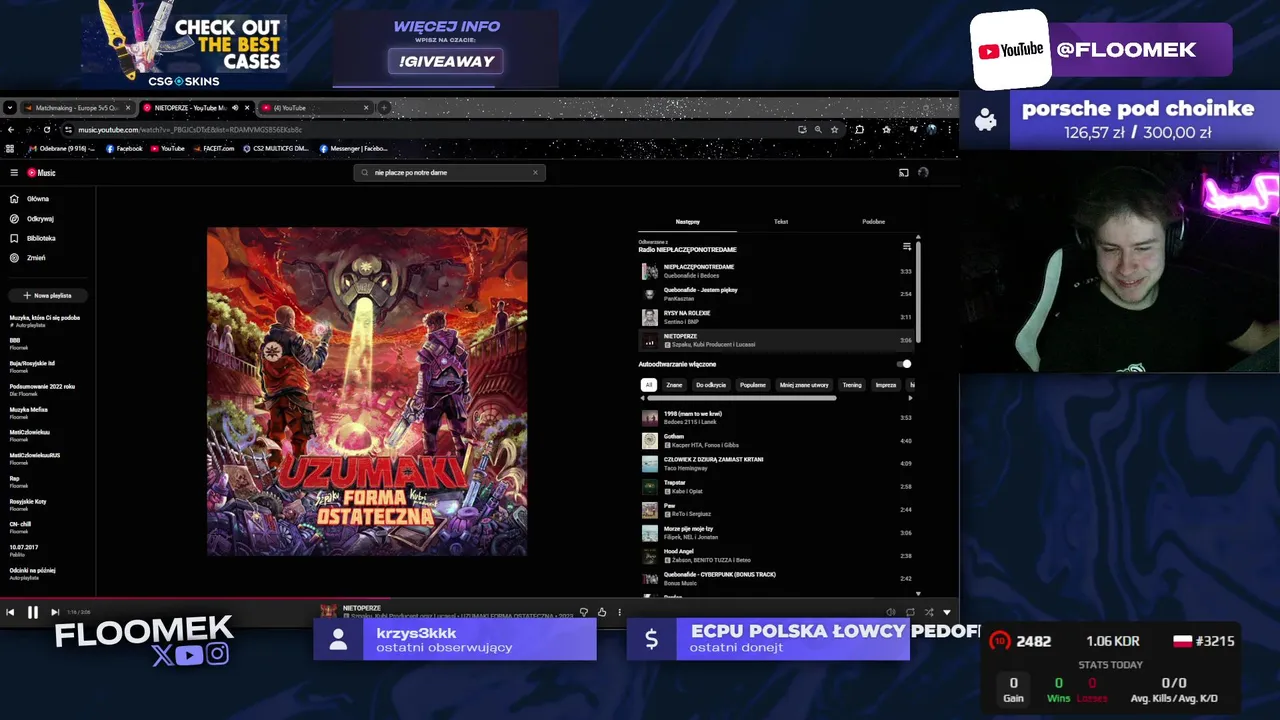The image size is (1280, 720).
Task: Click the YouTube Music logo
Action: tap(42, 173)
